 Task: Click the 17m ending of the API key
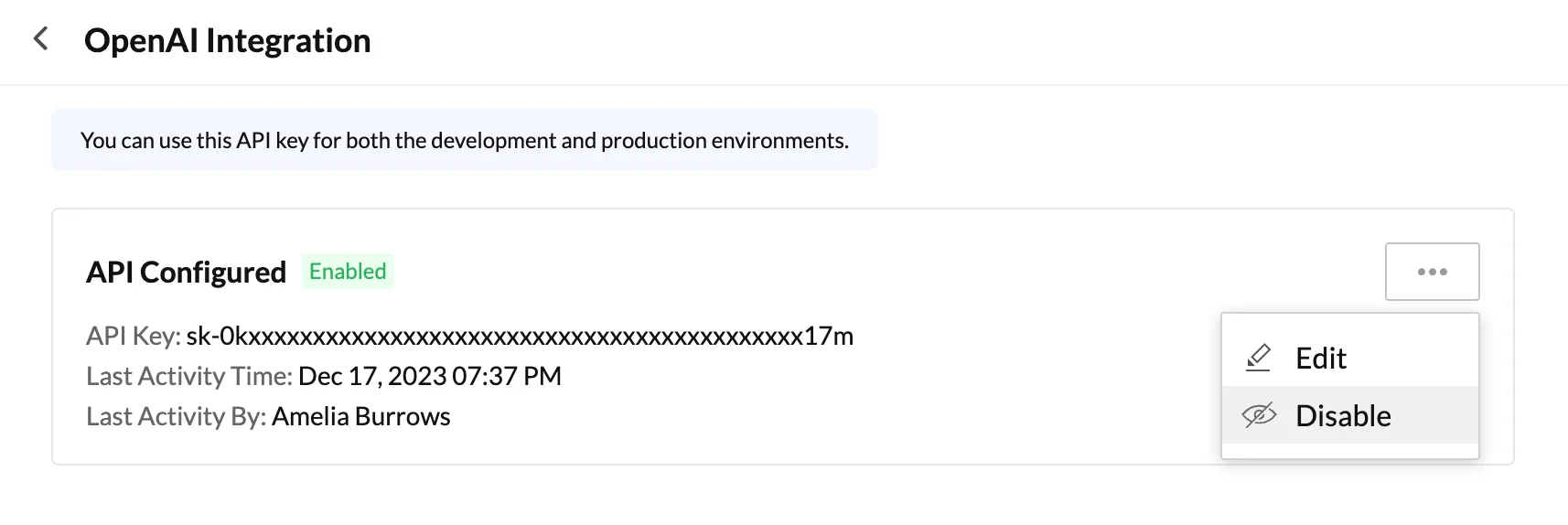click(x=829, y=336)
